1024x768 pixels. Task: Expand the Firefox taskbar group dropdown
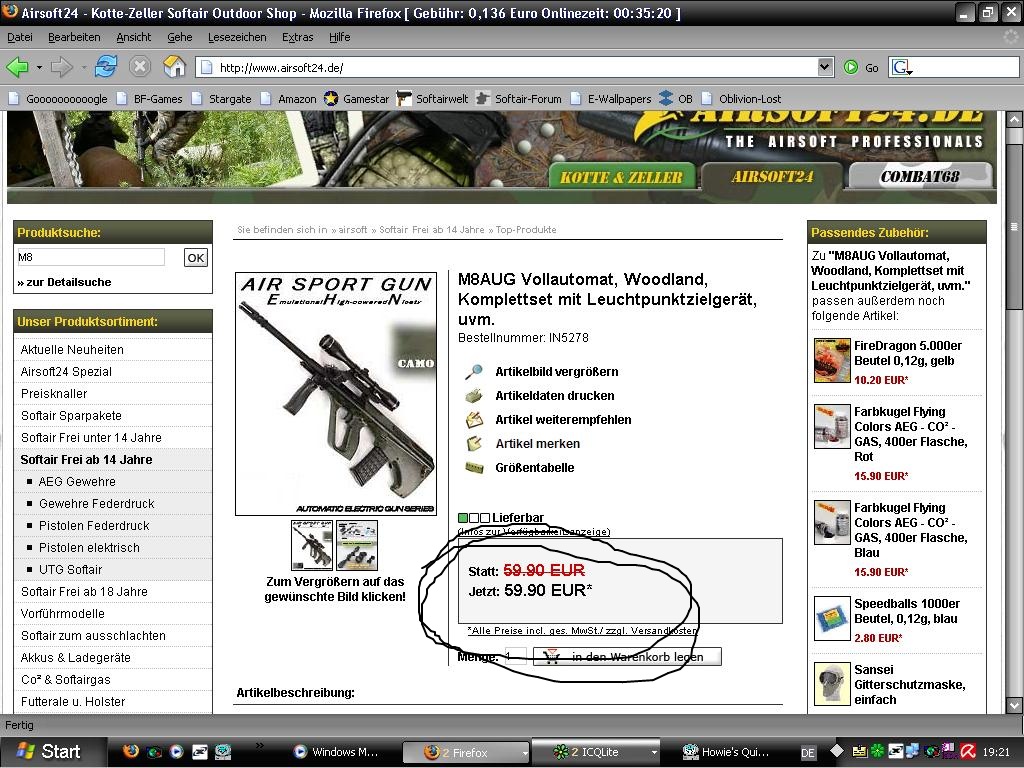click(x=524, y=753)
